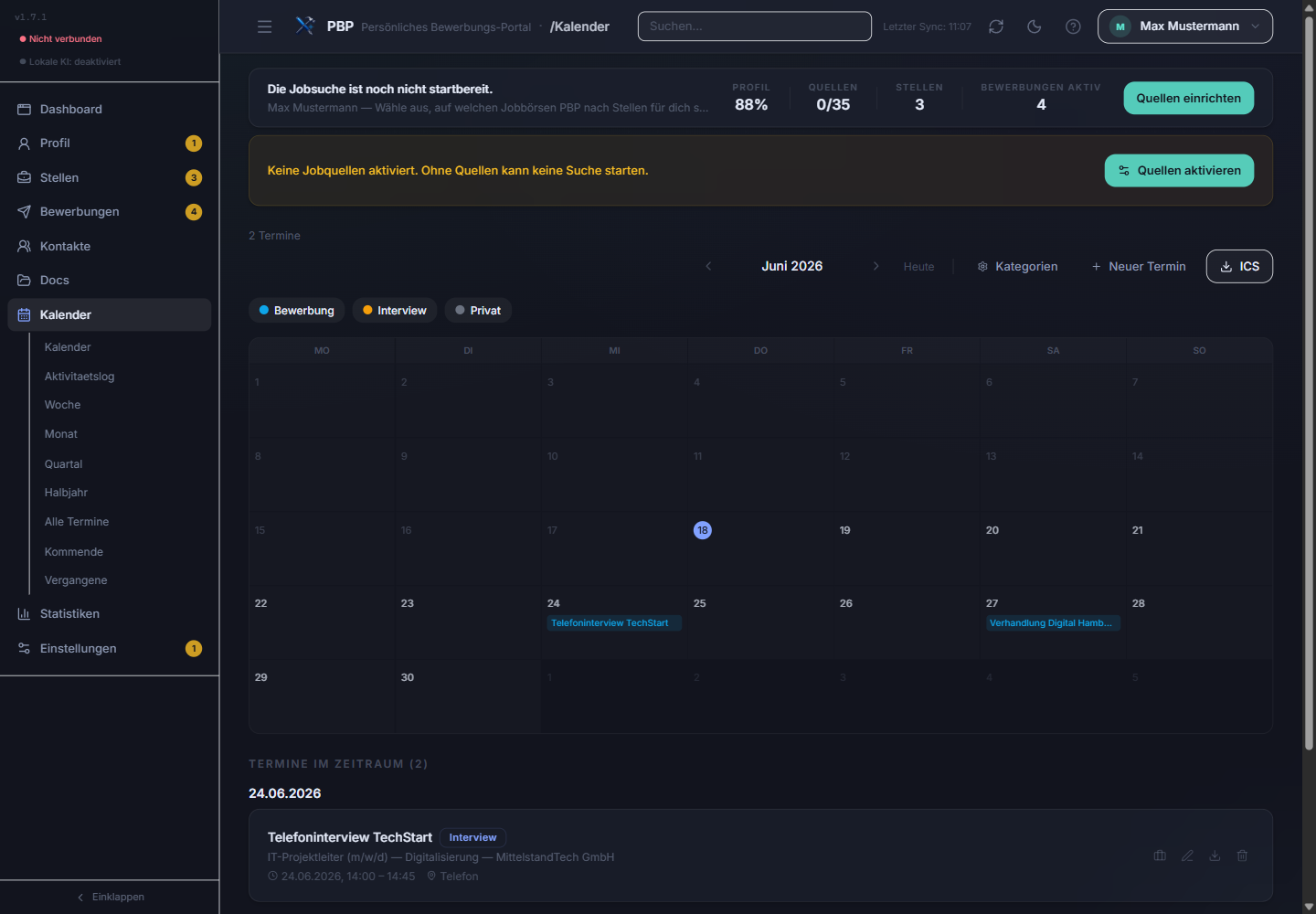This screenshot has height=914, width=1316.
Task: Click the Telefoninterview TechStart title in list
Action: (349, 837)
